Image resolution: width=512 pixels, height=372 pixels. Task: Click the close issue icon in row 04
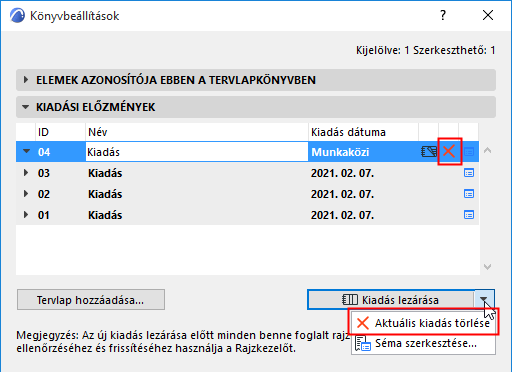429,152
